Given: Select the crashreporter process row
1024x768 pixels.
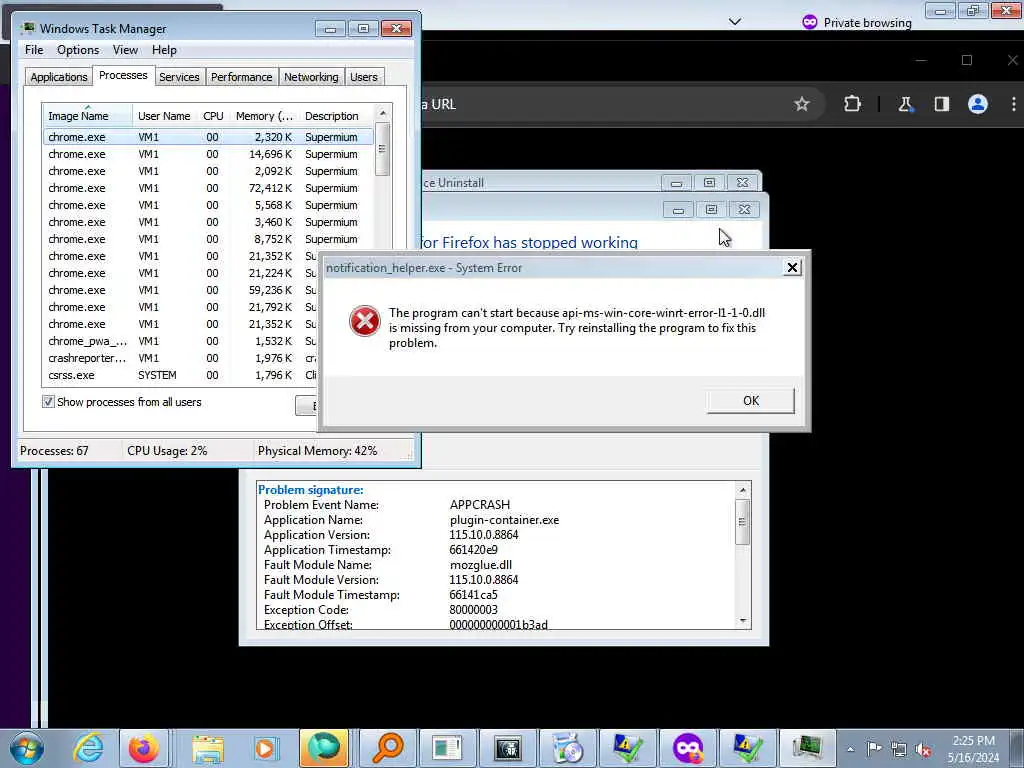Looking at the screenshot, I should [x=180, y=358].
